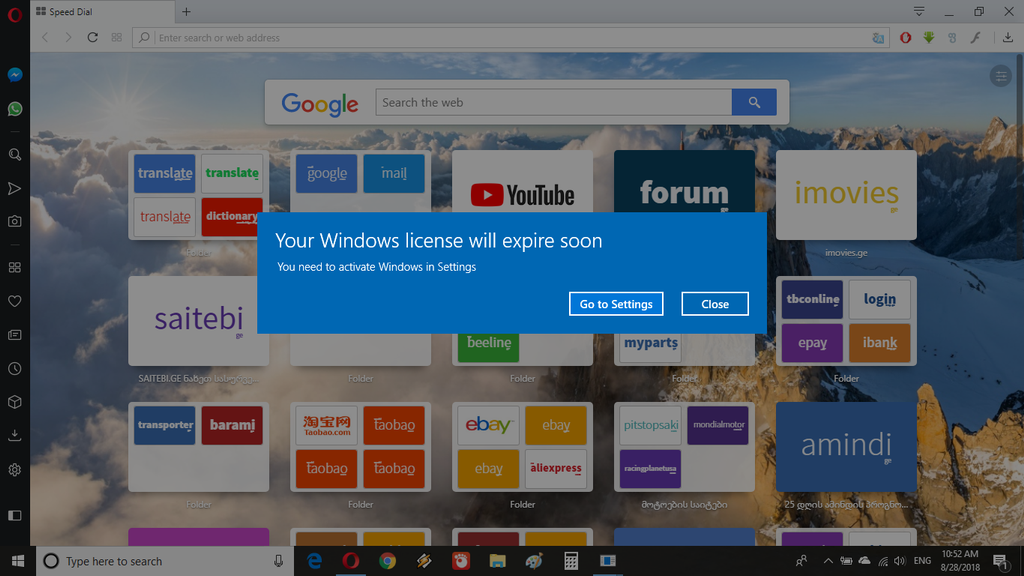The height and width of the screenshot is (576, 1024).
Task: Open Speed Dial from the sidebar grid icon
Action: point(14,268)
